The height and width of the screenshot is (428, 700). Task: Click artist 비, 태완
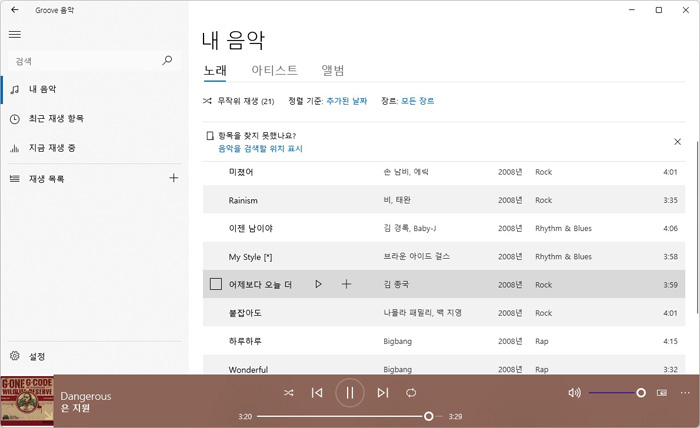[397, 200]
